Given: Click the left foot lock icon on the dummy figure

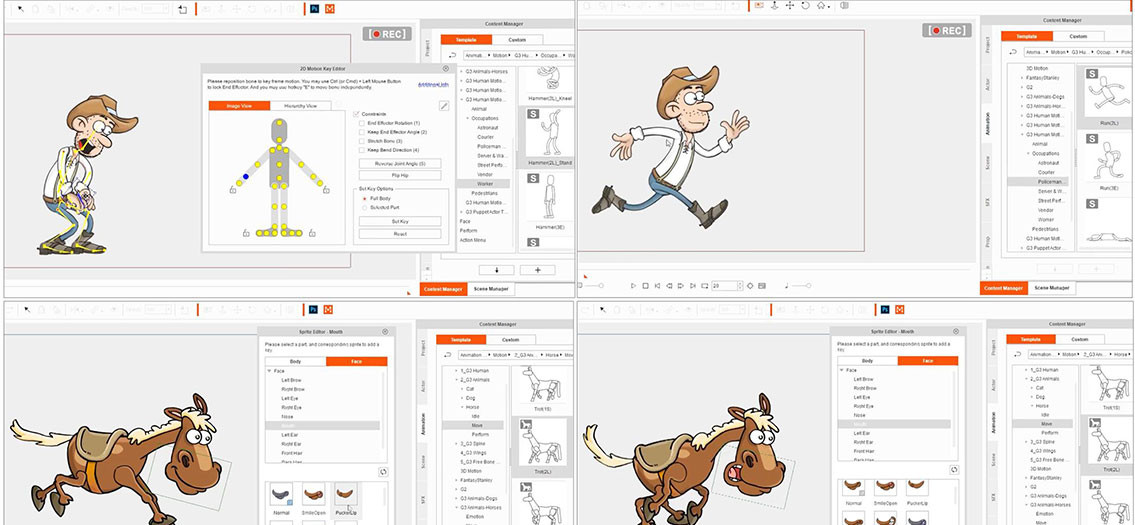Looking at the screenshot, I should click(x=246, y=233).
